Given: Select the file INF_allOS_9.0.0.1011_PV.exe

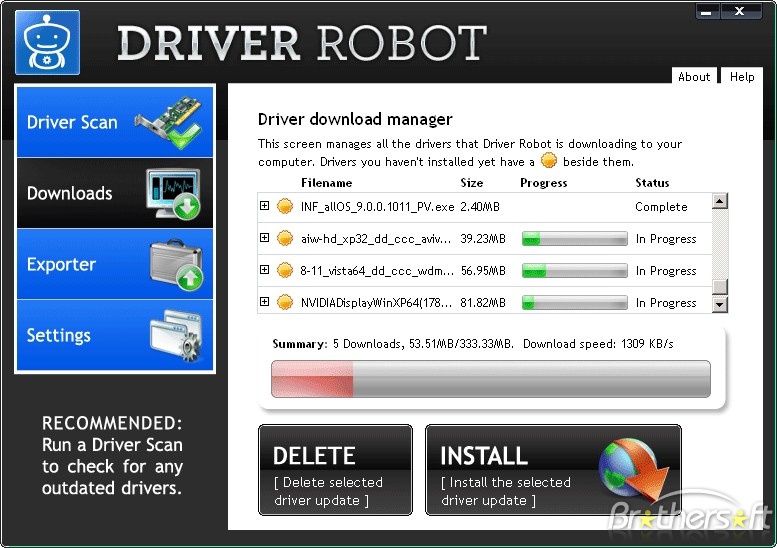Looking at the screenshot, I should [377, 207].
